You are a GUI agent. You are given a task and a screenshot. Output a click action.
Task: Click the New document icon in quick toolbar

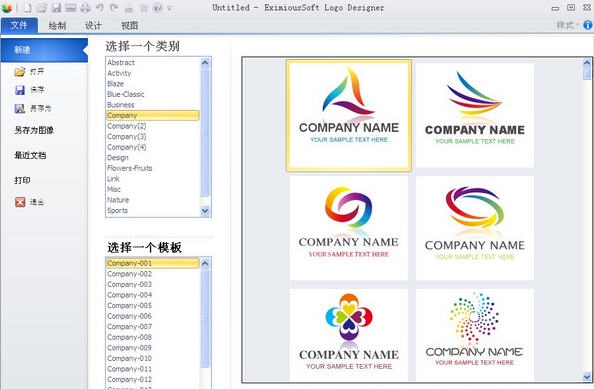click(x=28, y=8)
